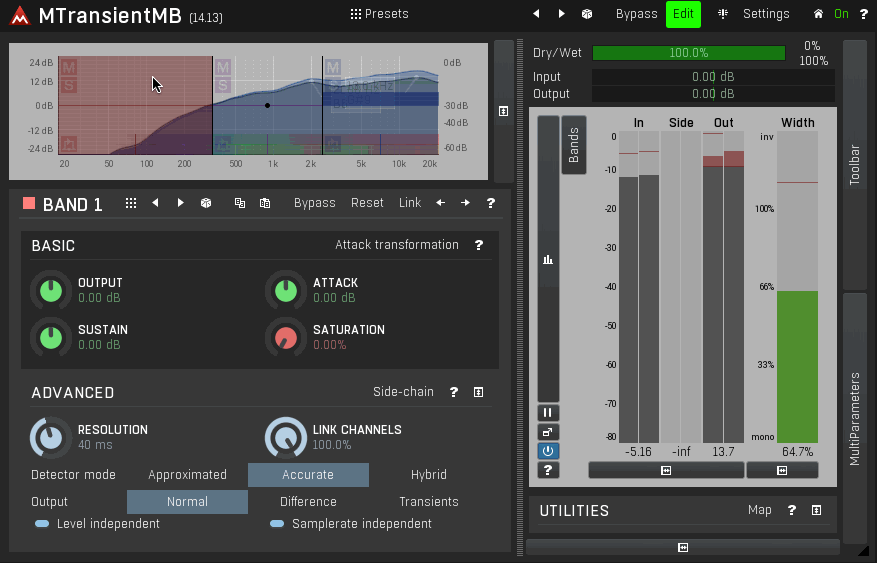The image size is (877, 563).
Task: Toggle Samplerate independent switch
Action: click(277, 524)
